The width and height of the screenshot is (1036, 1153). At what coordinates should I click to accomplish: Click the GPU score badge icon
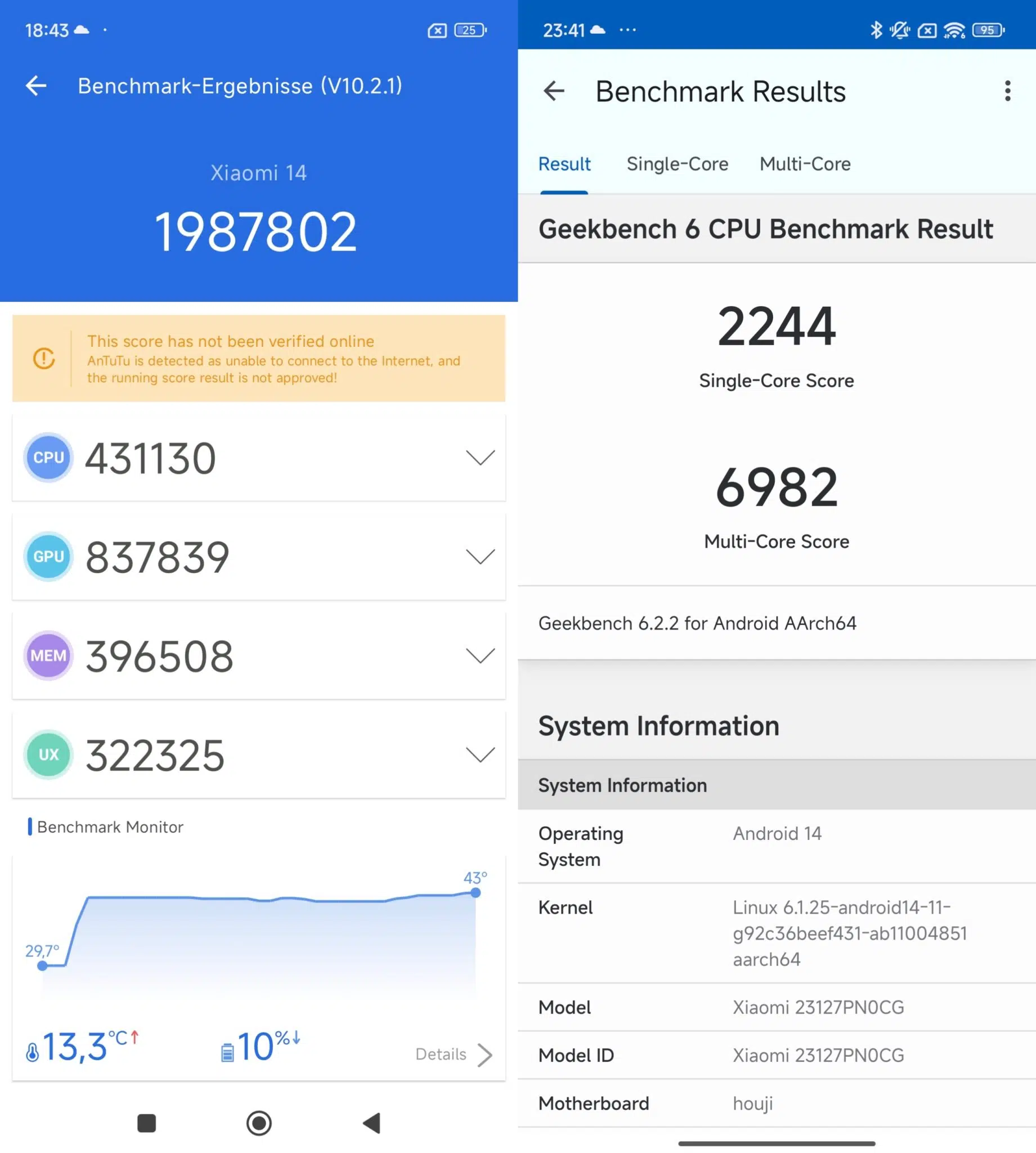point(48,556)
